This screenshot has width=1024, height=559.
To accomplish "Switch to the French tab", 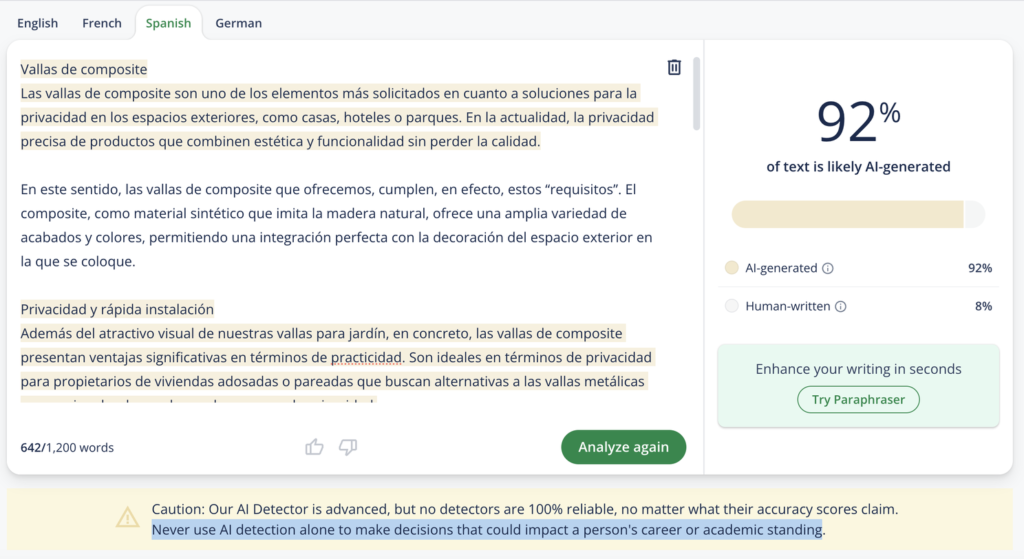I will pos(102,23).
